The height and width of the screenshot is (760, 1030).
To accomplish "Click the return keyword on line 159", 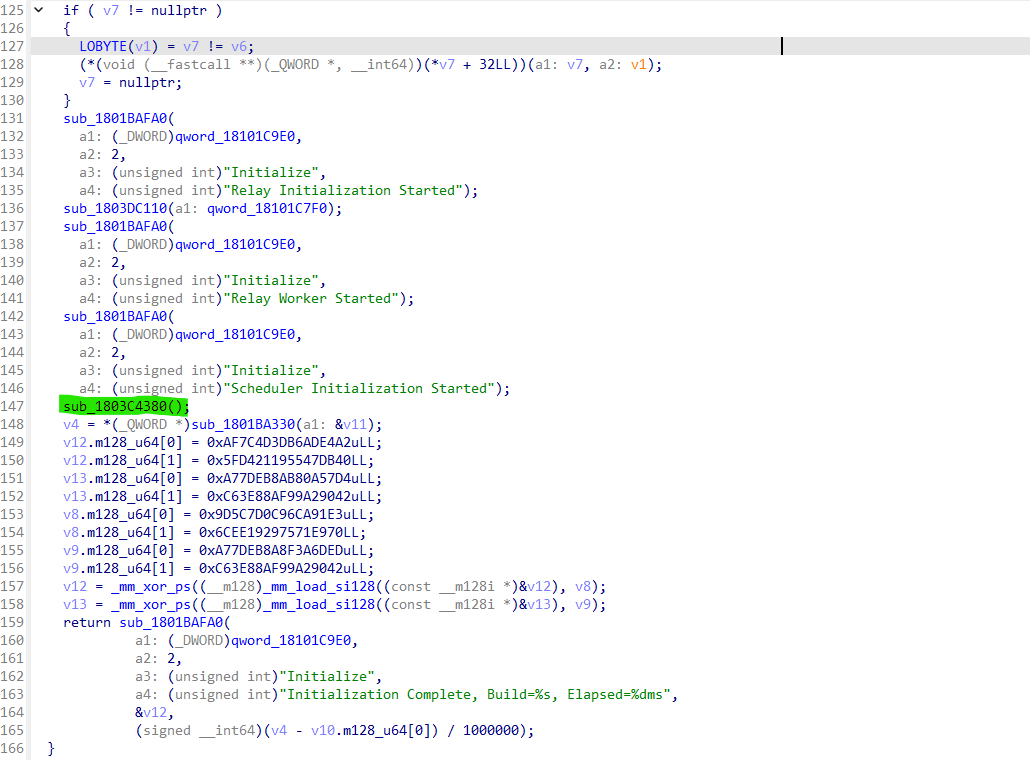I will 87,622.
